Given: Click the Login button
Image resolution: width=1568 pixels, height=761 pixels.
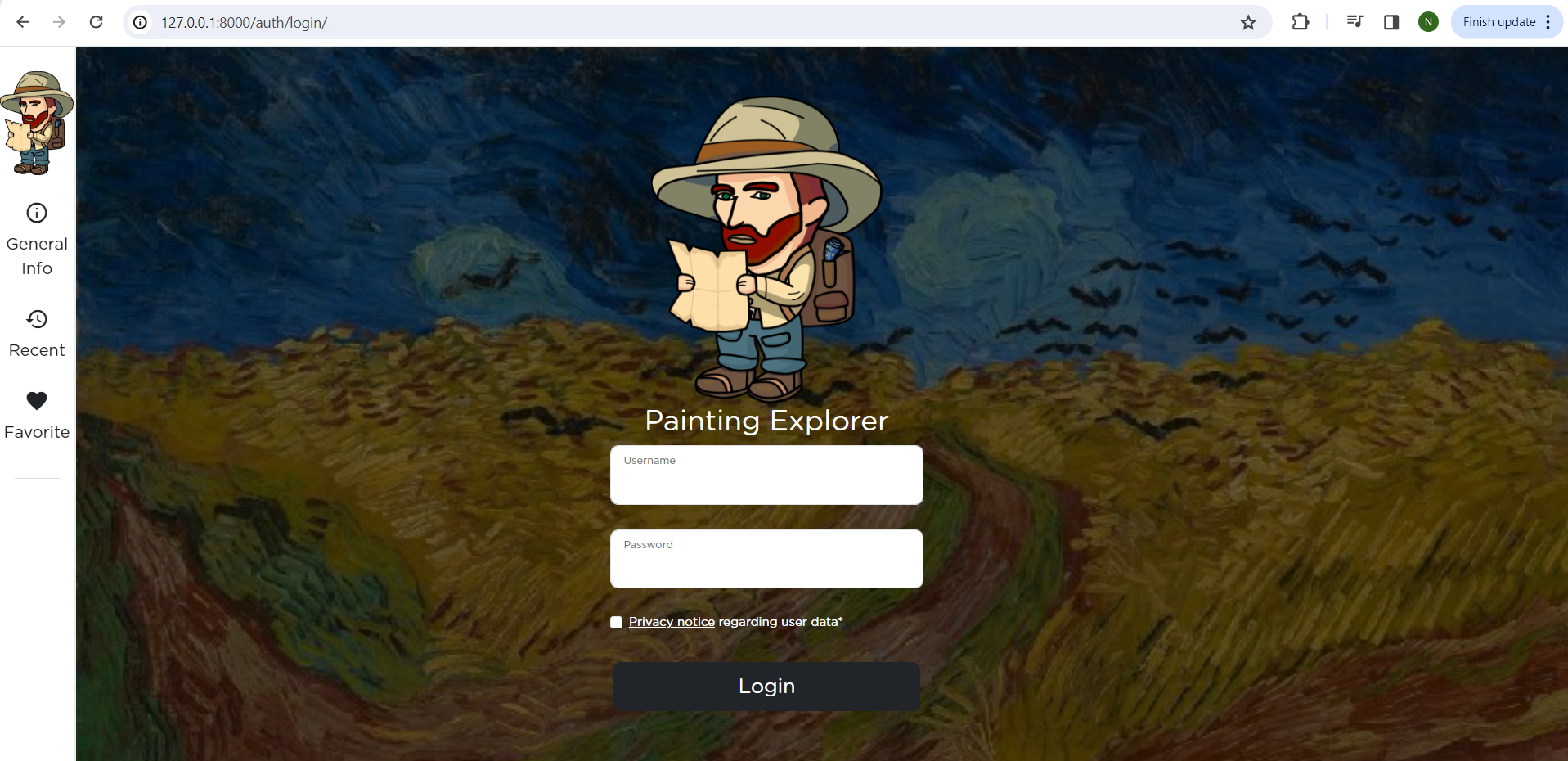Looking at the screenshot, I should tap(766, 687).
